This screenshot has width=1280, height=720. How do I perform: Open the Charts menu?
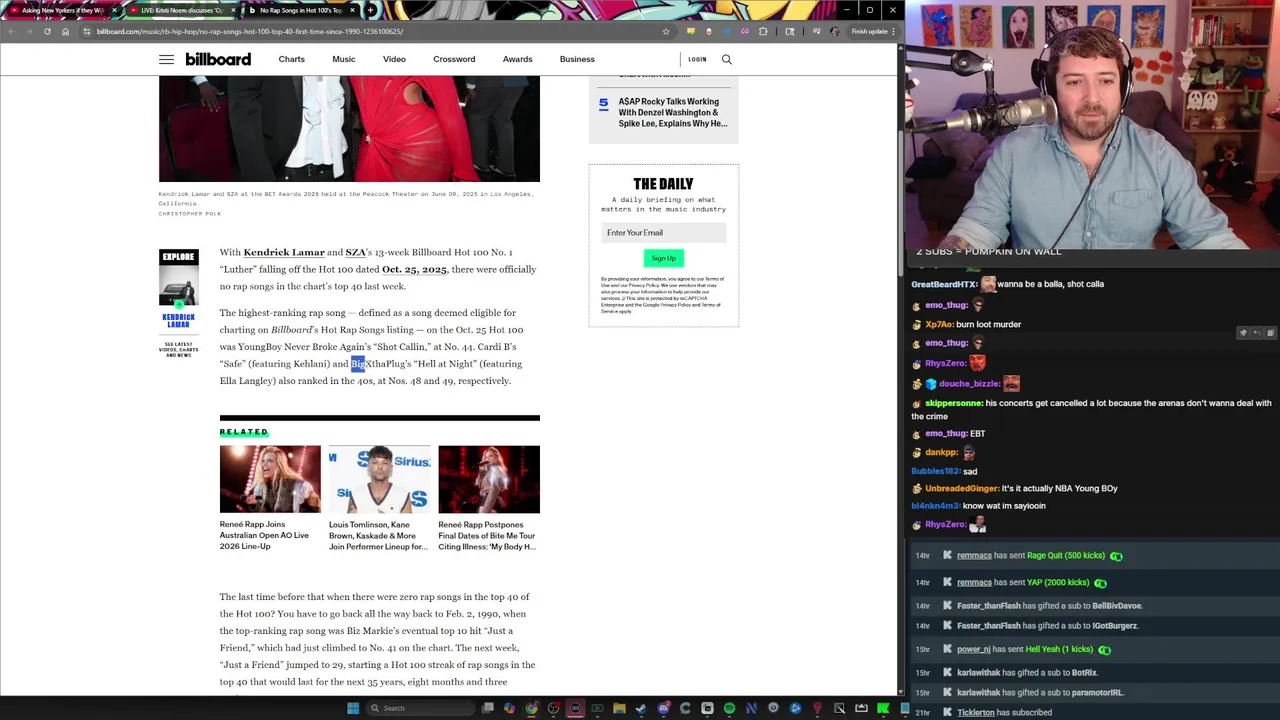291,59
